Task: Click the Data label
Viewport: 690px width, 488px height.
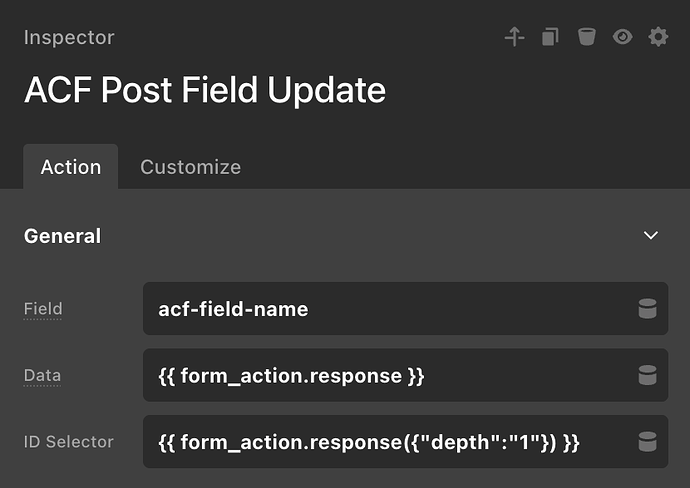Action: (42, 375)
